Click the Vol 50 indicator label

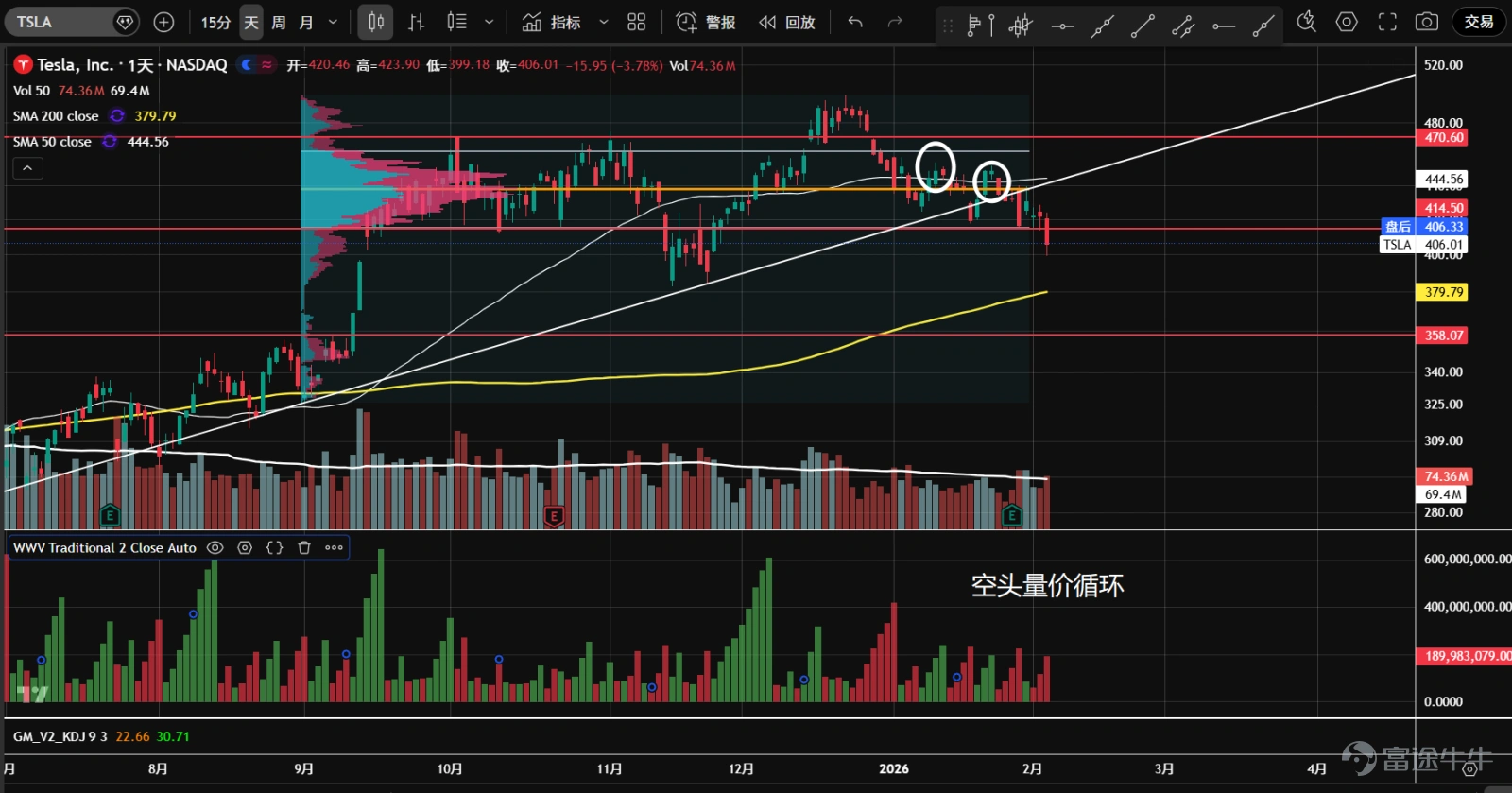click(31, 91)
